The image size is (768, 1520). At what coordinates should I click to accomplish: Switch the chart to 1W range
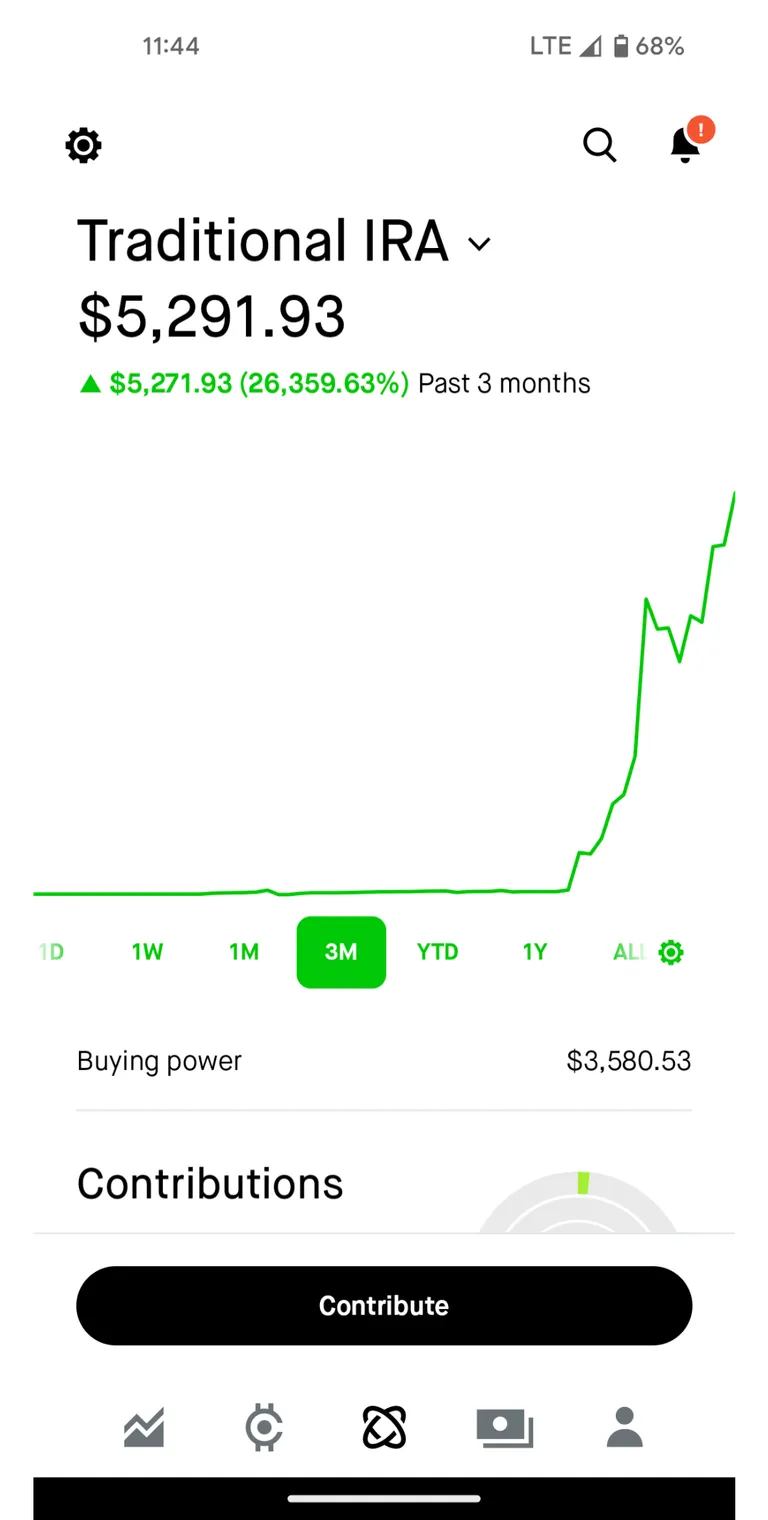147,952
